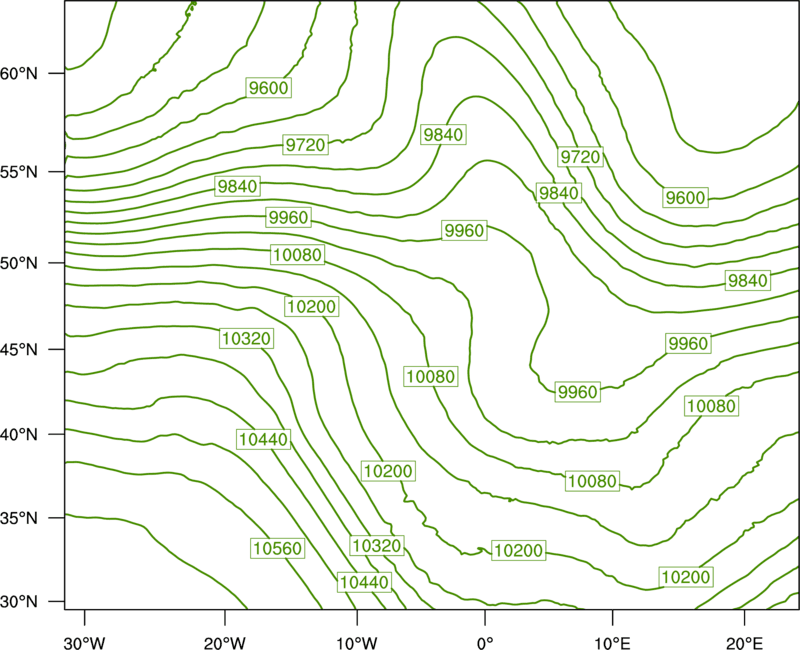
Task: Click the 9840 label at the right edge
Action: 747,281
